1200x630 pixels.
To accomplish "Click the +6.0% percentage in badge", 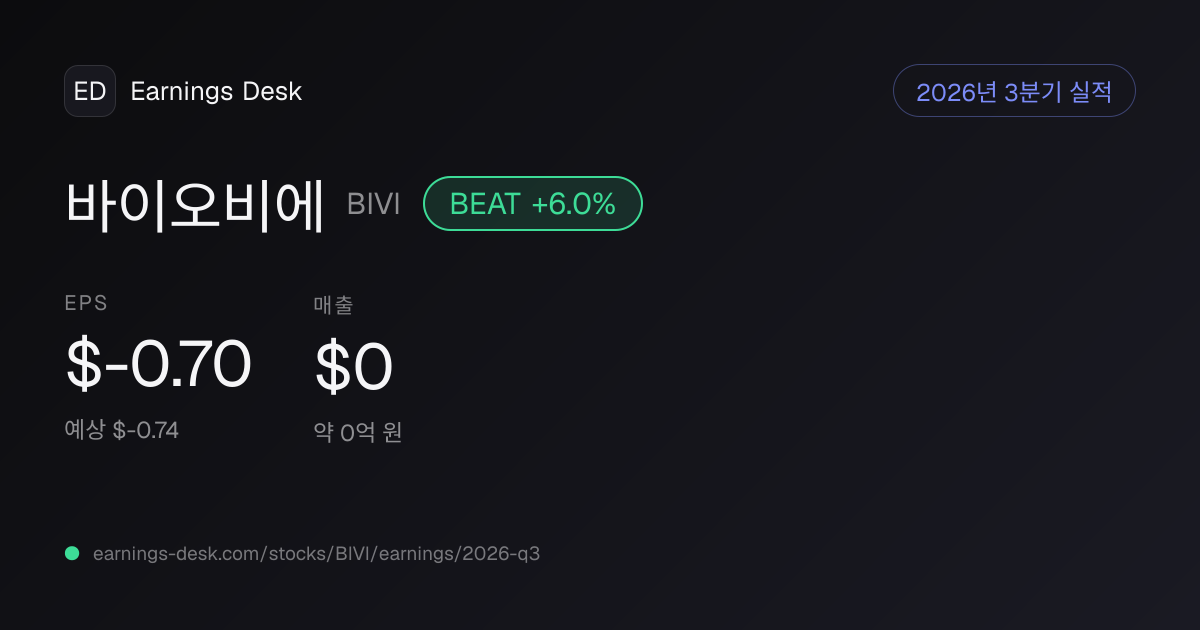I will 573,204.
